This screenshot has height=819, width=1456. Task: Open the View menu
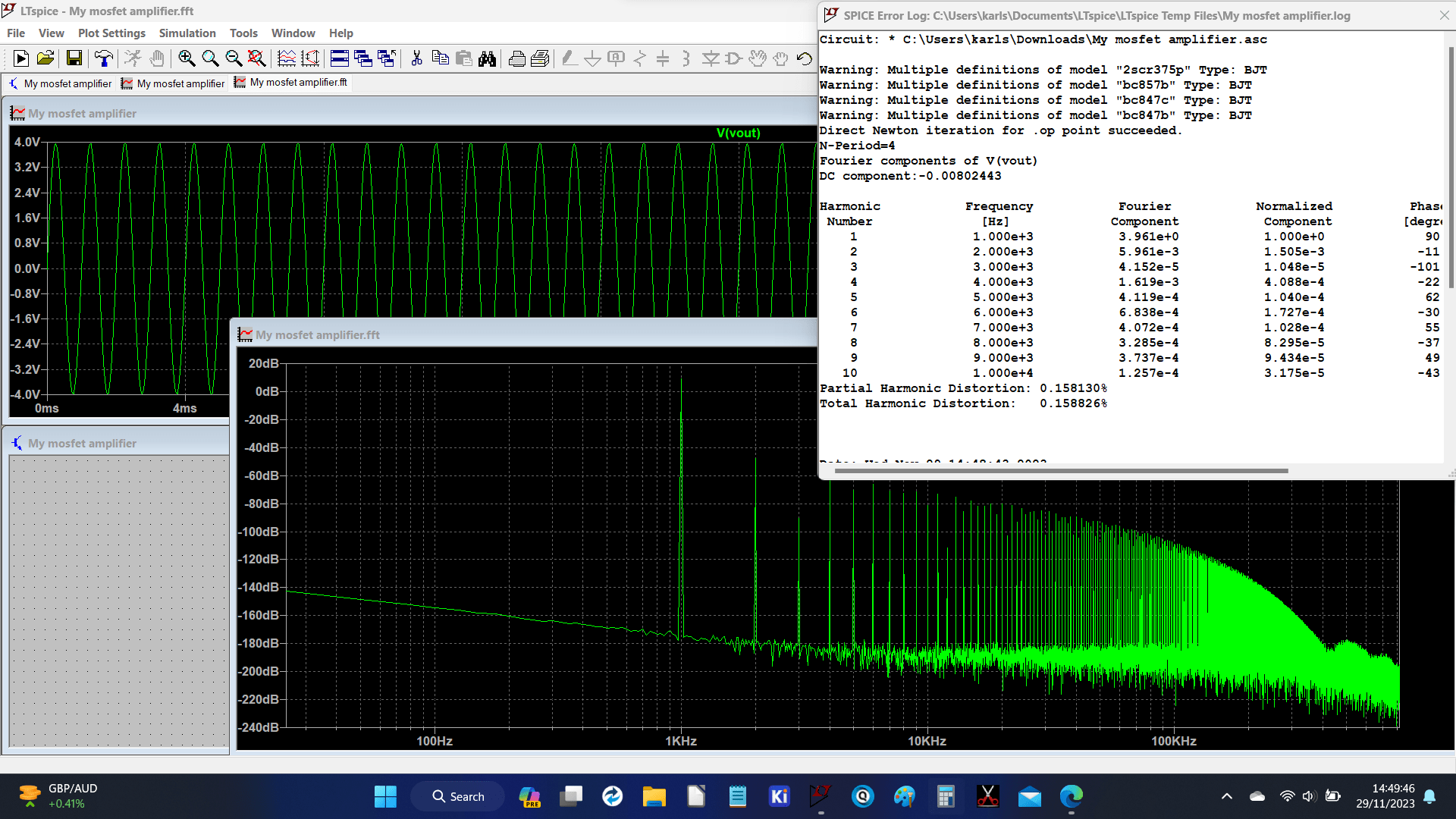[52, 33]
